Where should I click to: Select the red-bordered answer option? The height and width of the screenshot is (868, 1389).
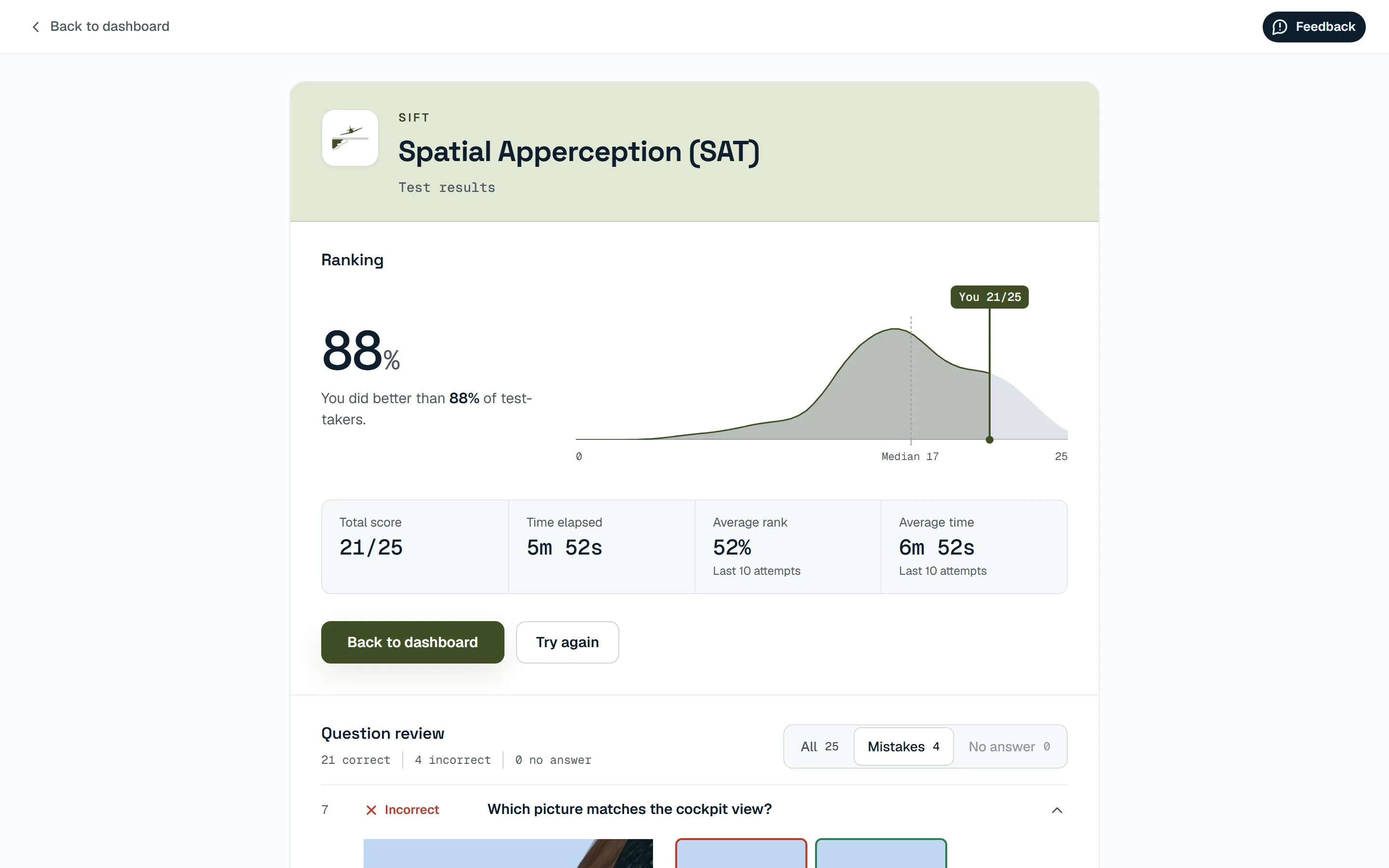[741, 854]
